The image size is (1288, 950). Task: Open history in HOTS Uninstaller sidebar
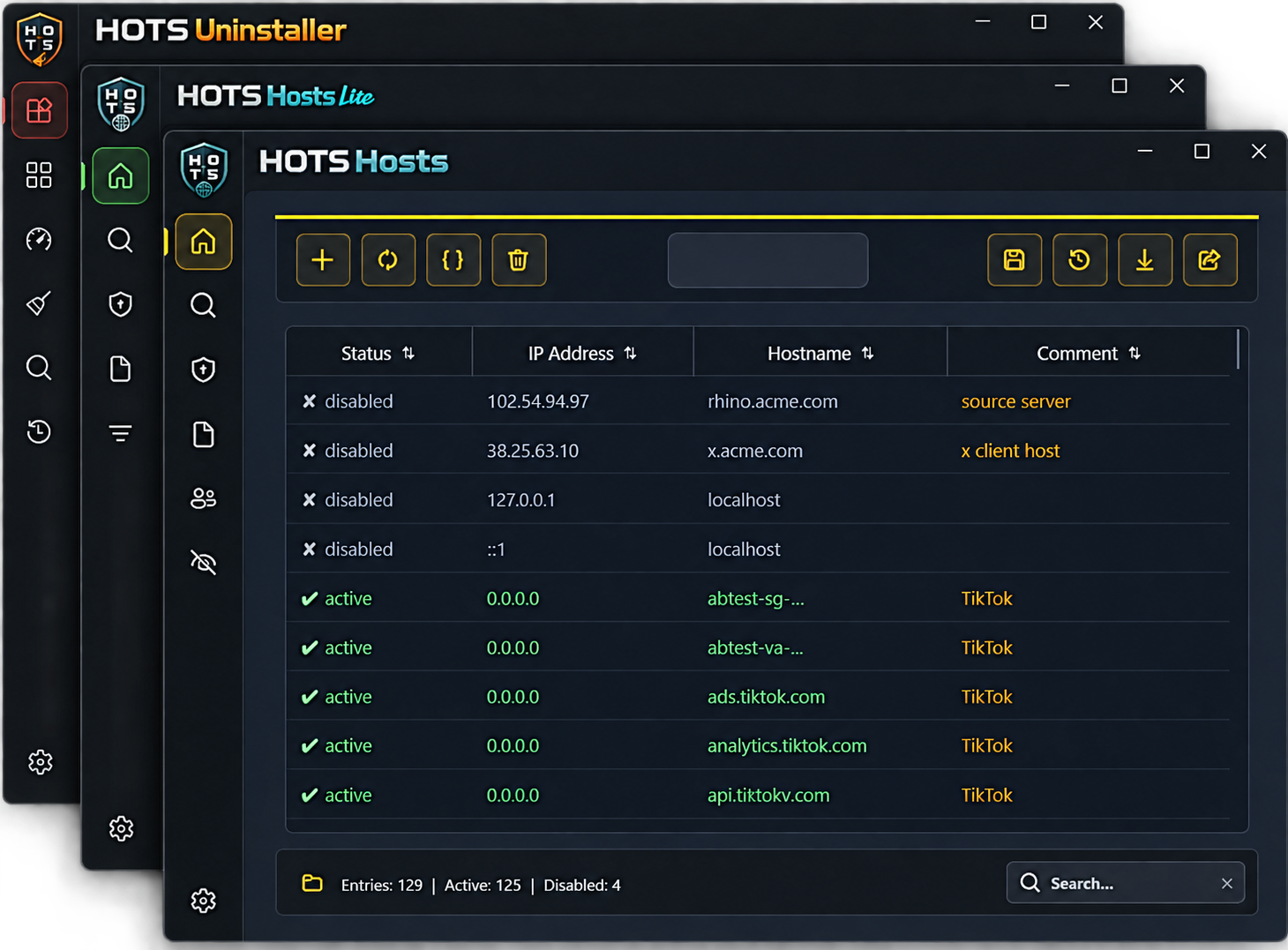tap(39, 431)
